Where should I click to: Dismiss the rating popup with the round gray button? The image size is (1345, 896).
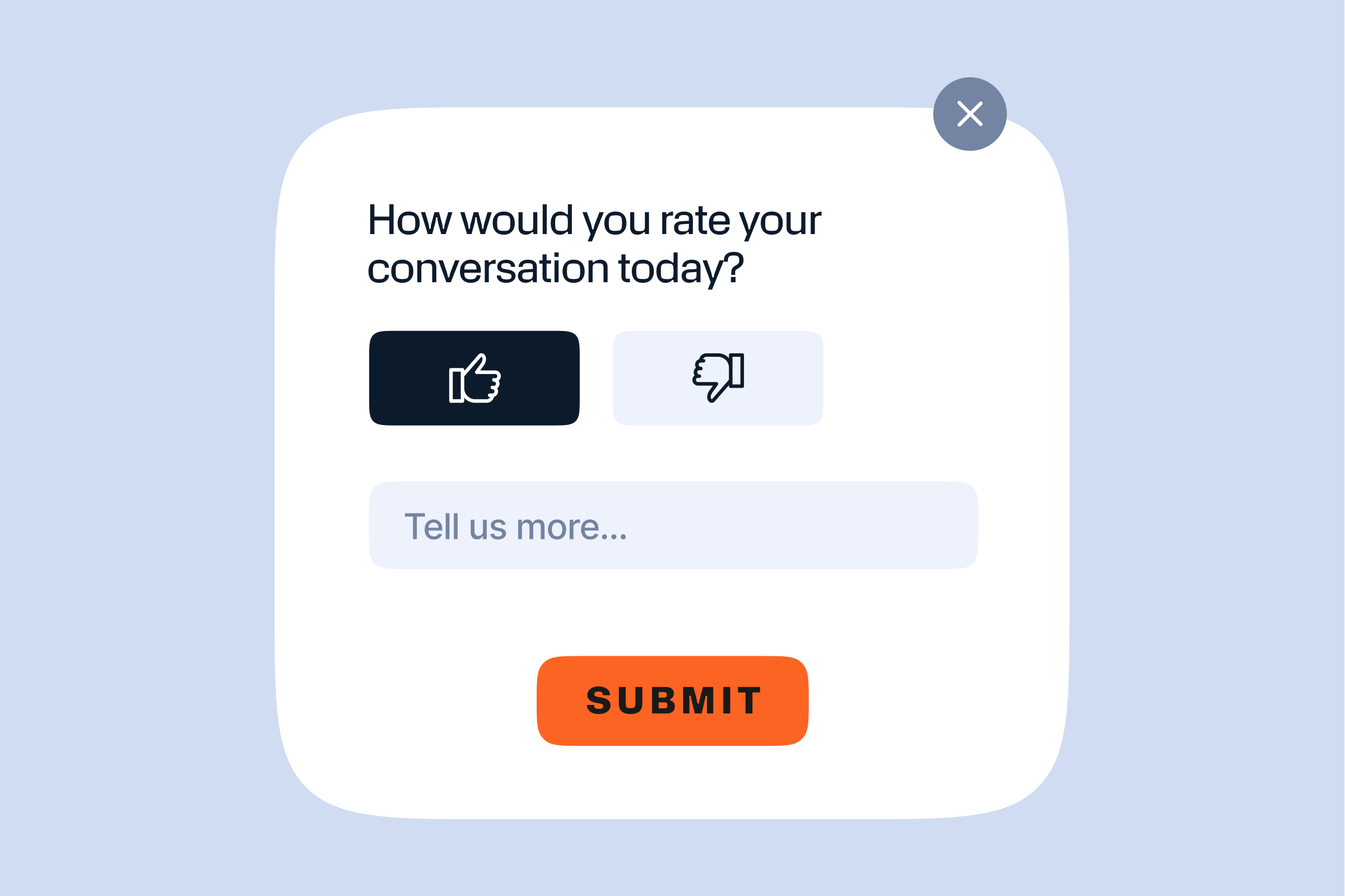click(x=970, y=114)
